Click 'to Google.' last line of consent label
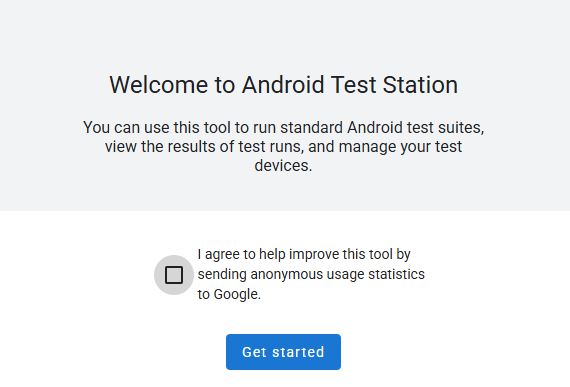 pyautogui.click(x=229, y=294)
